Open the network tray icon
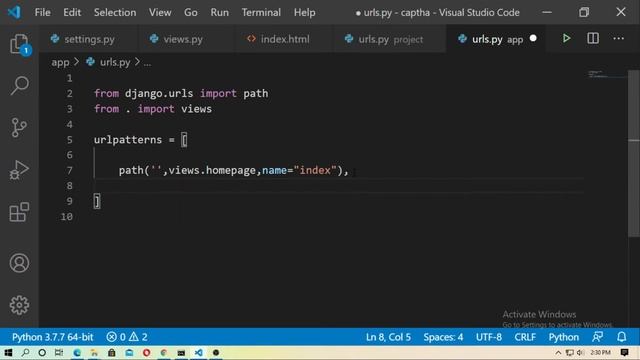Image resolution: width=640 pixels, height=360 pixels. pos(569,353)
